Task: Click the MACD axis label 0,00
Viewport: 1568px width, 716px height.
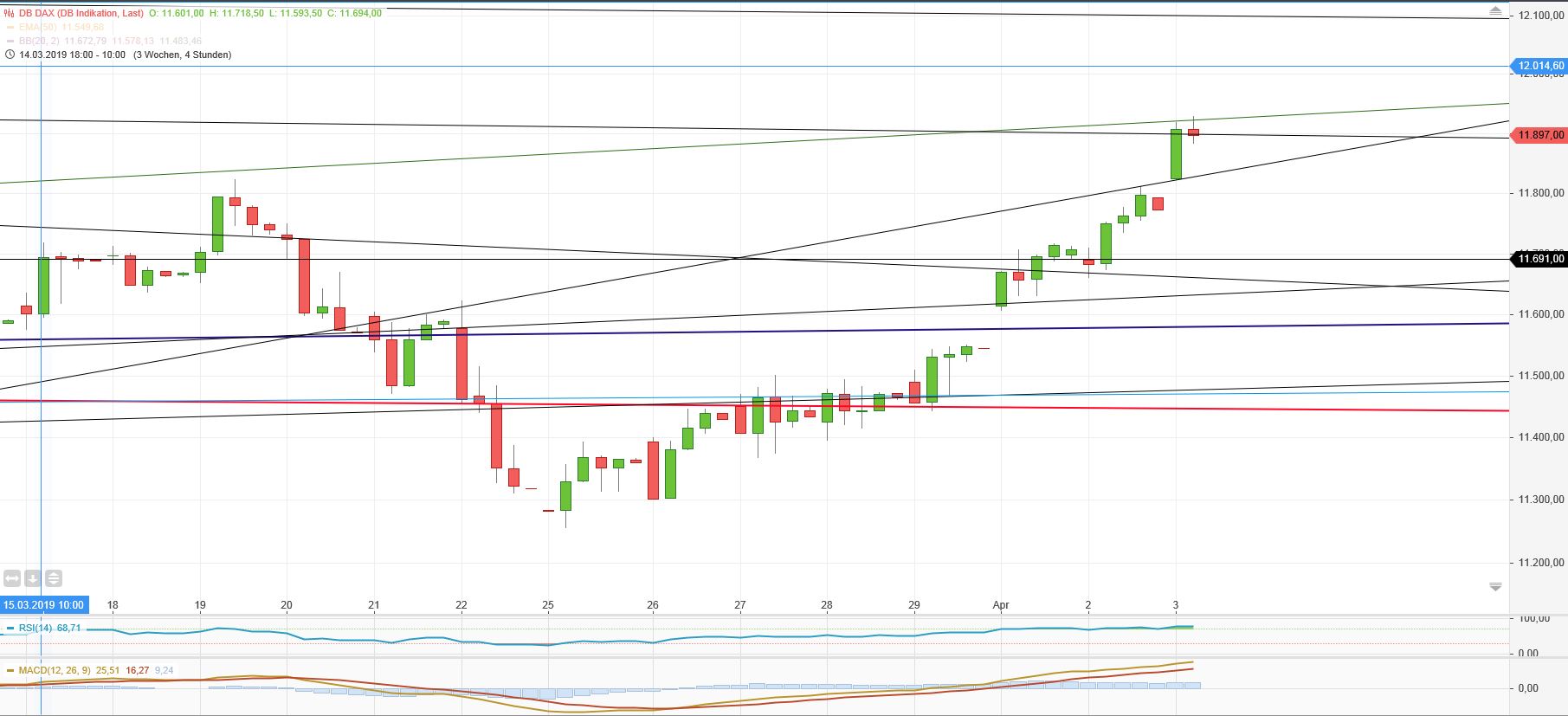Action: pos(1529,688)
